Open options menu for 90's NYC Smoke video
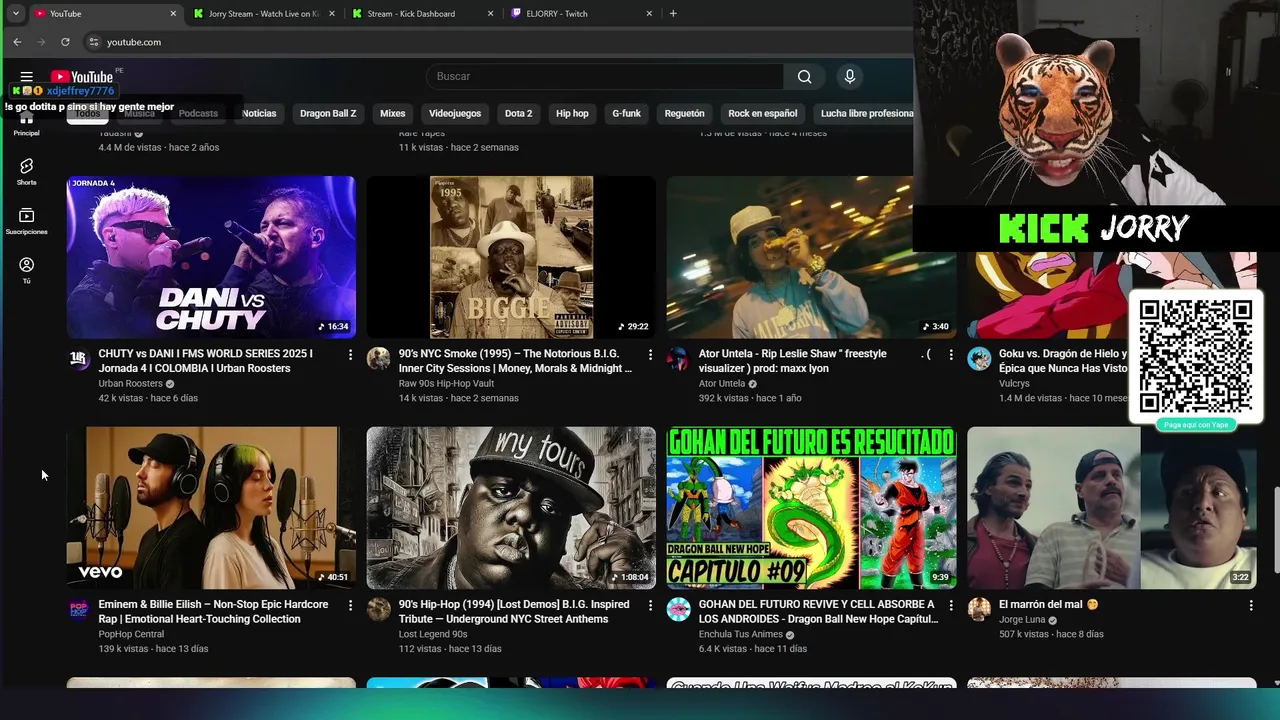The image size is (1280, 720). pyautogui.click(x=650, y=355)
